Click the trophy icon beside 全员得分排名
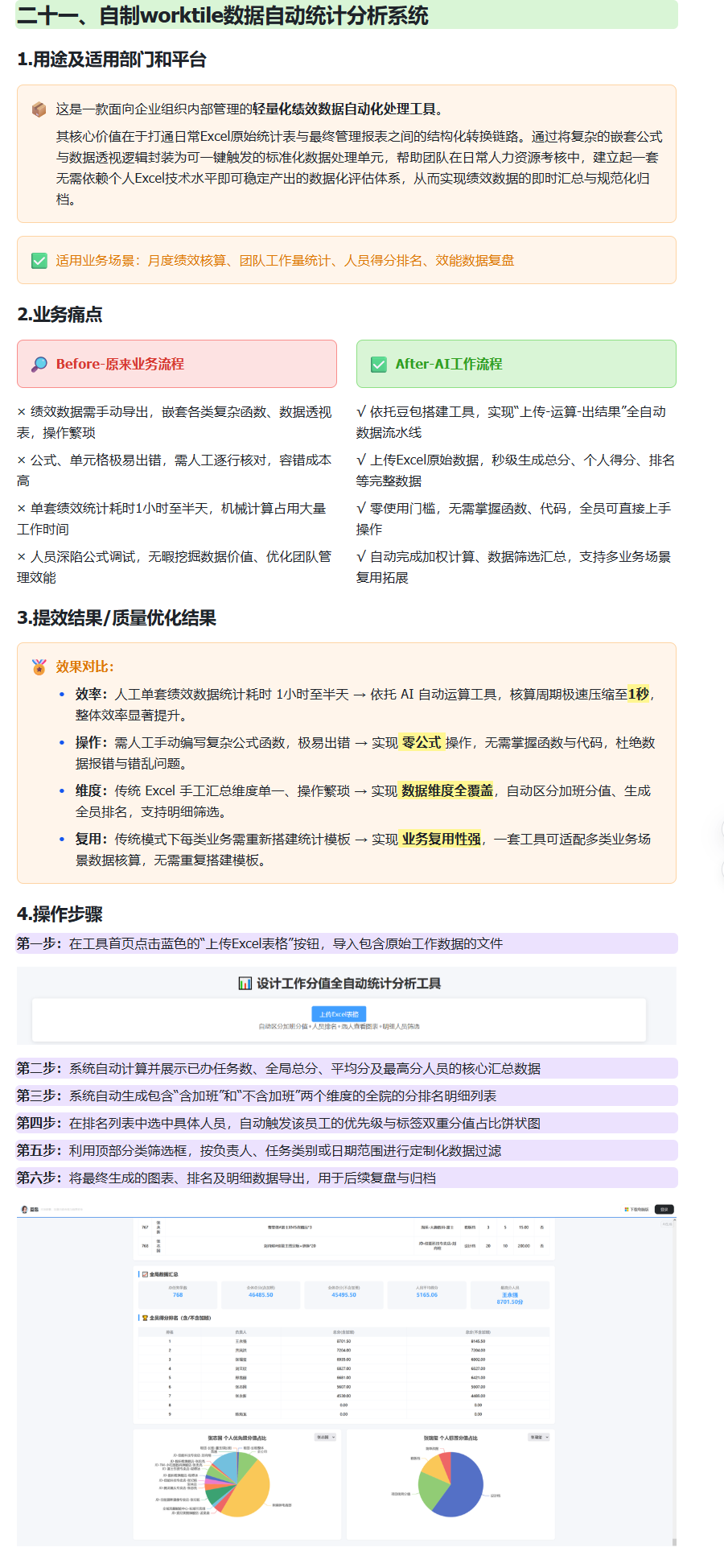 pyautogui.click(x=145, y=1318)
